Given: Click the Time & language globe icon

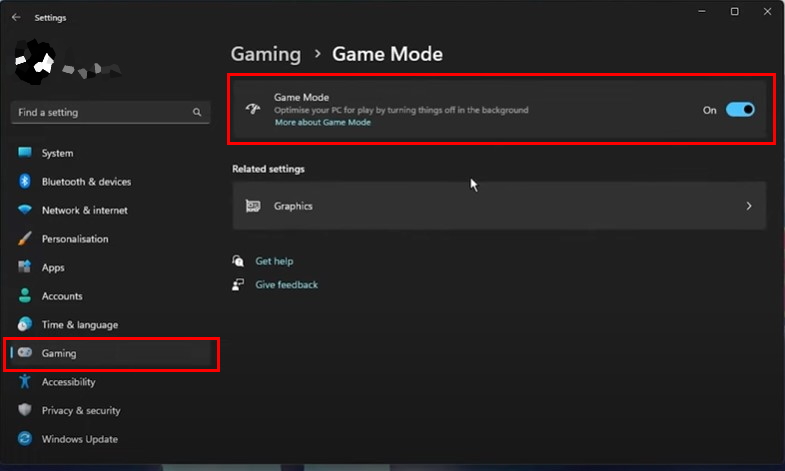Looking at the screenshot, I should tap(25, 324).
